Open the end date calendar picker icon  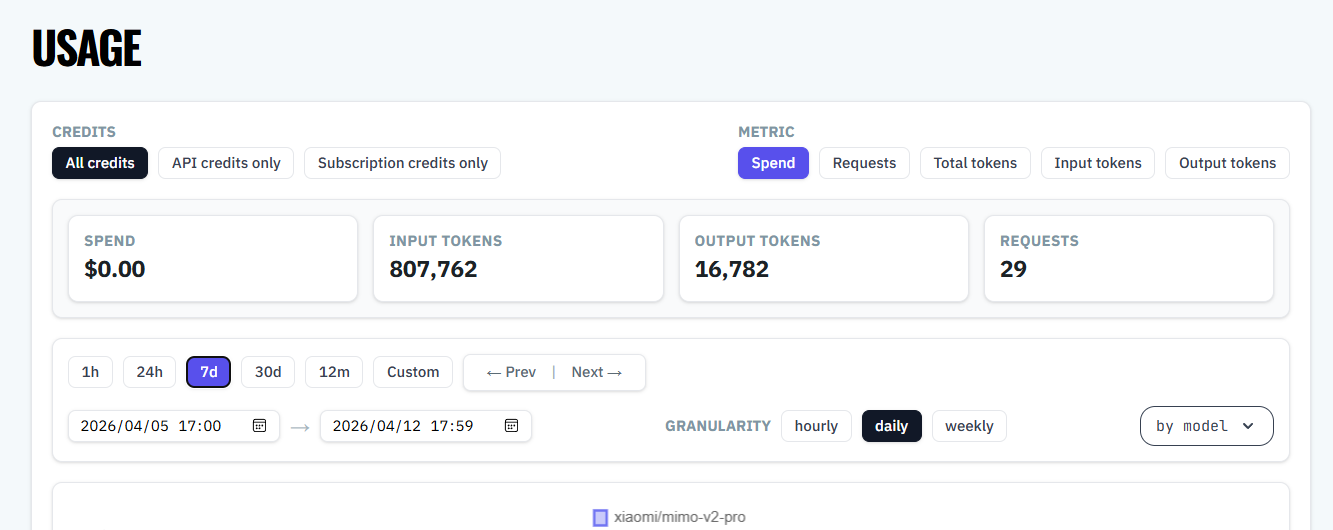(511, 426)
